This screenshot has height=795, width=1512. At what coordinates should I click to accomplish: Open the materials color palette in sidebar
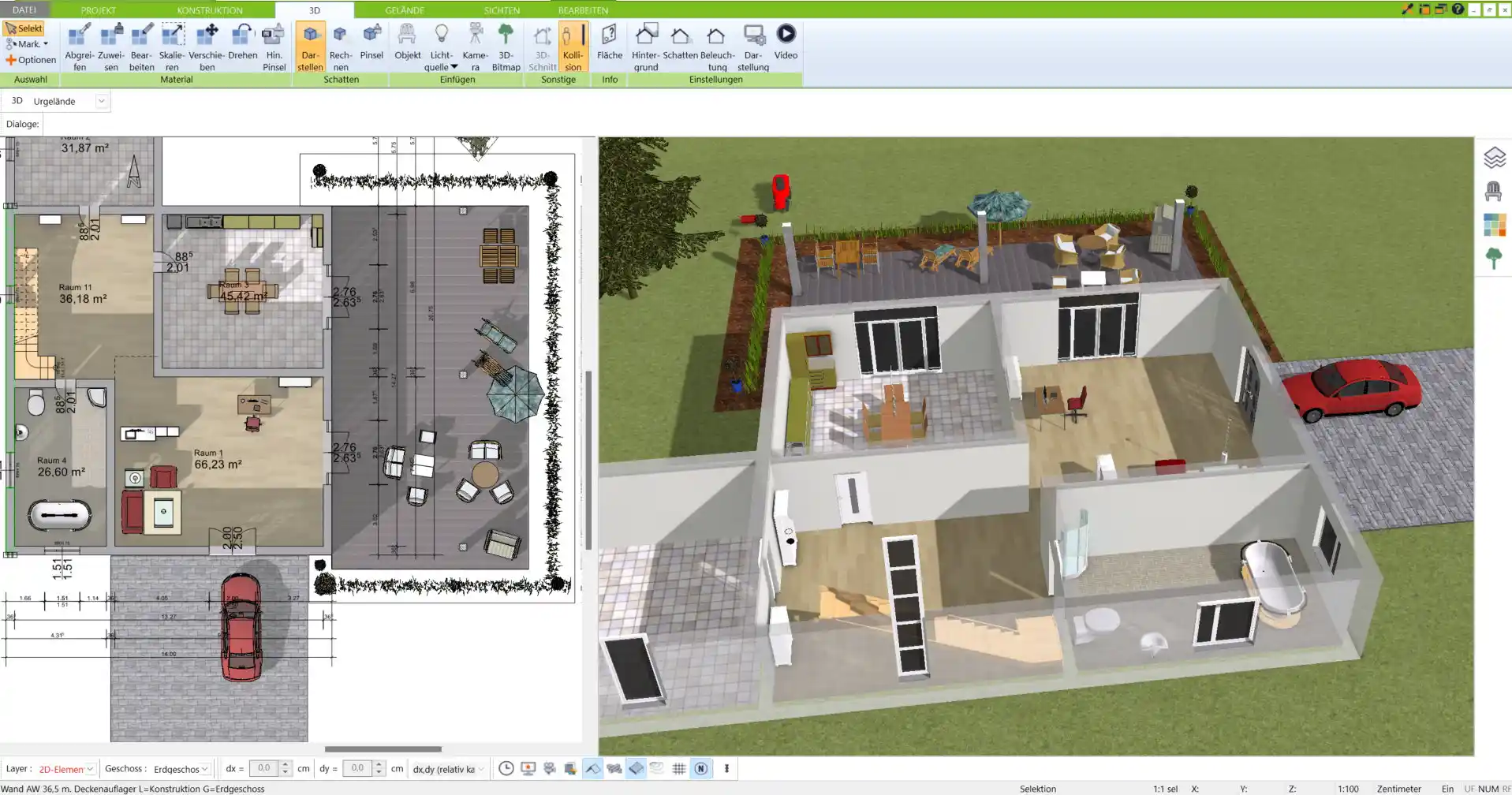(x=1494, y=225)
